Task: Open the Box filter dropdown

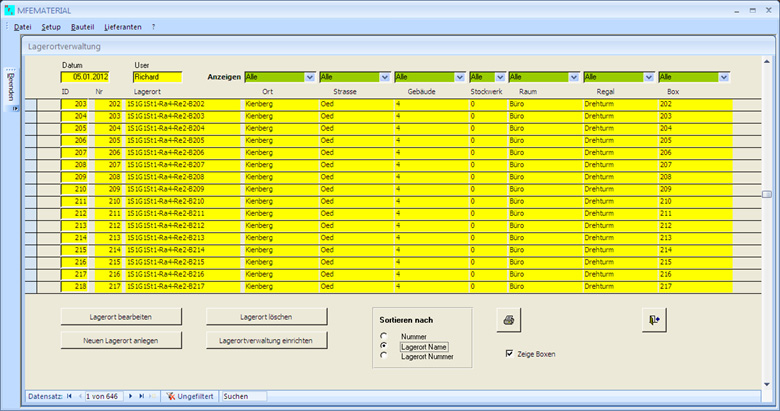Action: 724,77
